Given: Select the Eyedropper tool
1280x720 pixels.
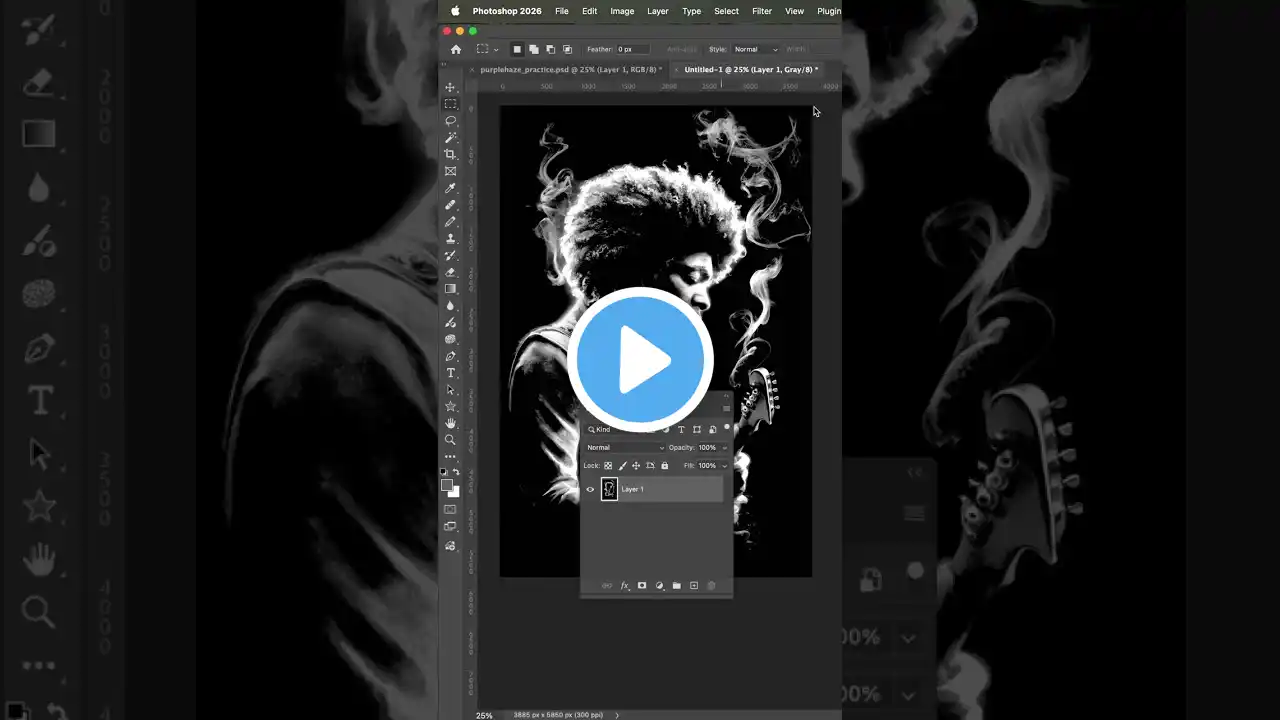Looking at the screenshot, I should point(450,188).
